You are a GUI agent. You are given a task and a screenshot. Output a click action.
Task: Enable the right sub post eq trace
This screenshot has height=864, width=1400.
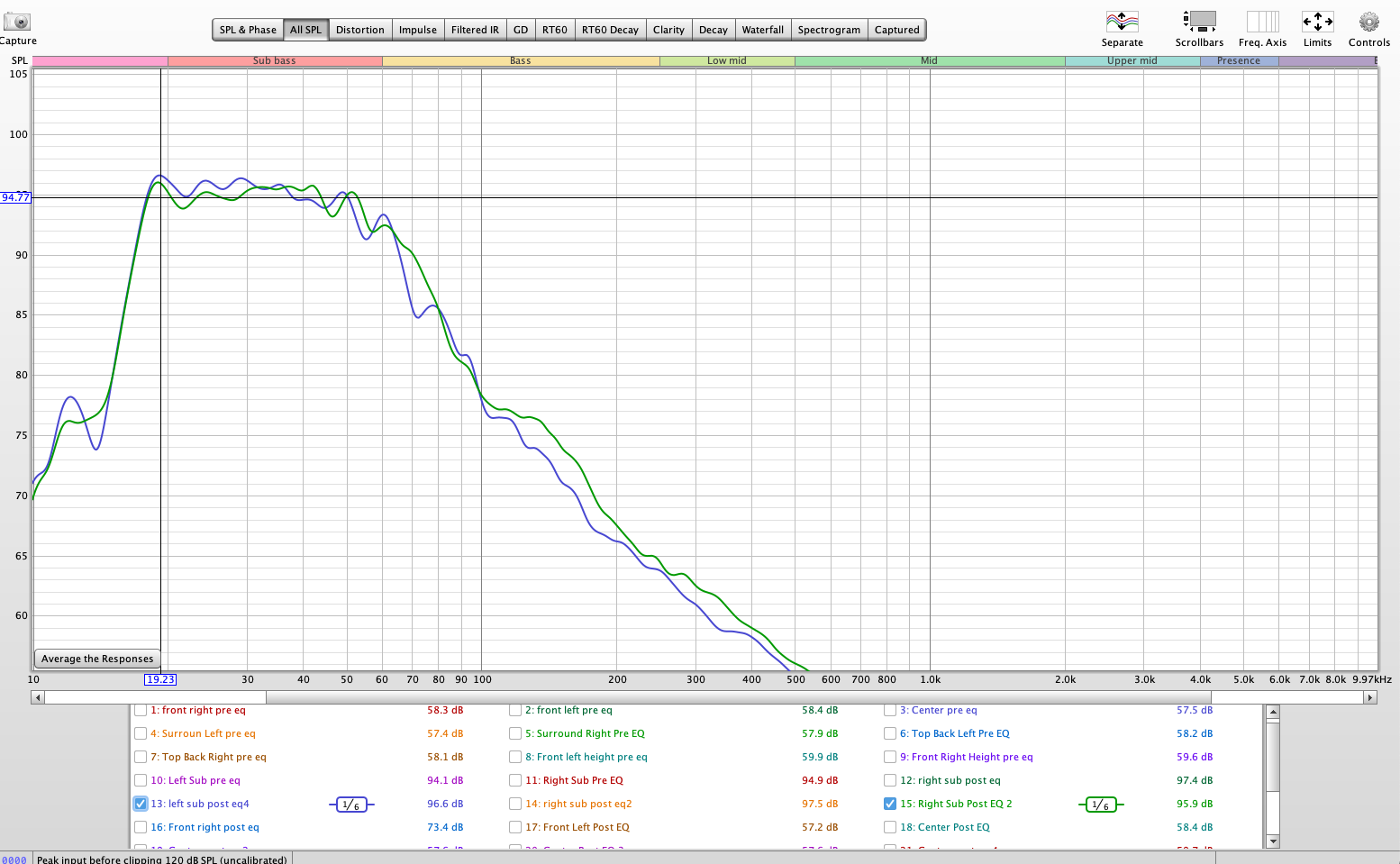pos(890,780)
